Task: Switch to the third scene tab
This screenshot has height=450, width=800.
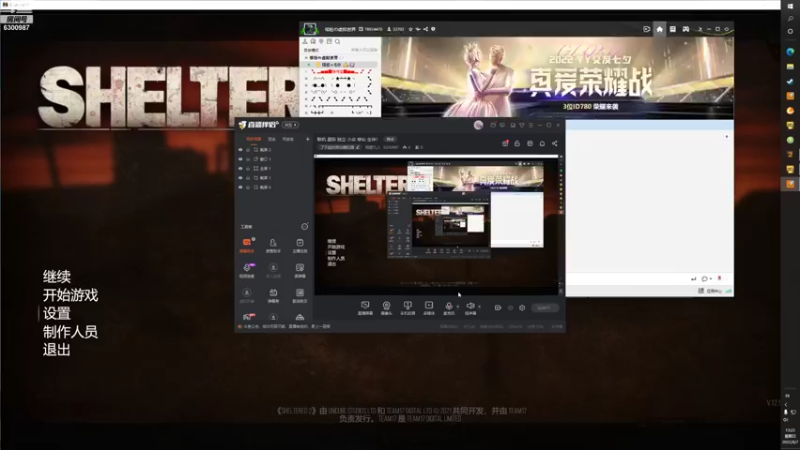Action: 288,139
